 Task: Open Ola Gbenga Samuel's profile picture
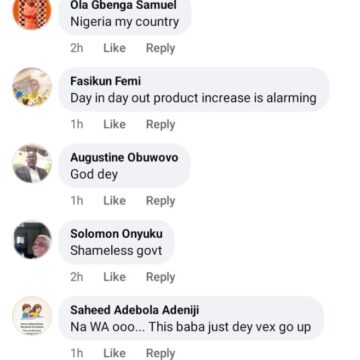pos(32,12)
